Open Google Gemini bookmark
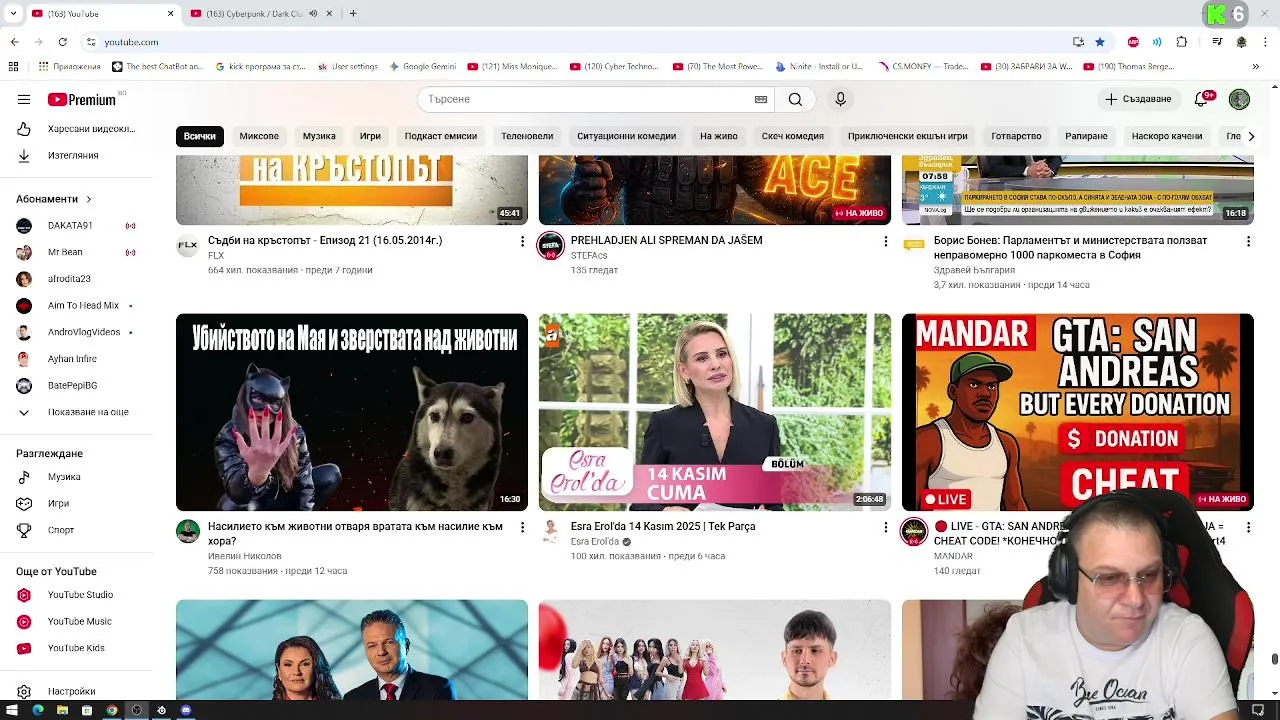The width and height of the screenshot is (1280, 720). click(x=423, y=67)
